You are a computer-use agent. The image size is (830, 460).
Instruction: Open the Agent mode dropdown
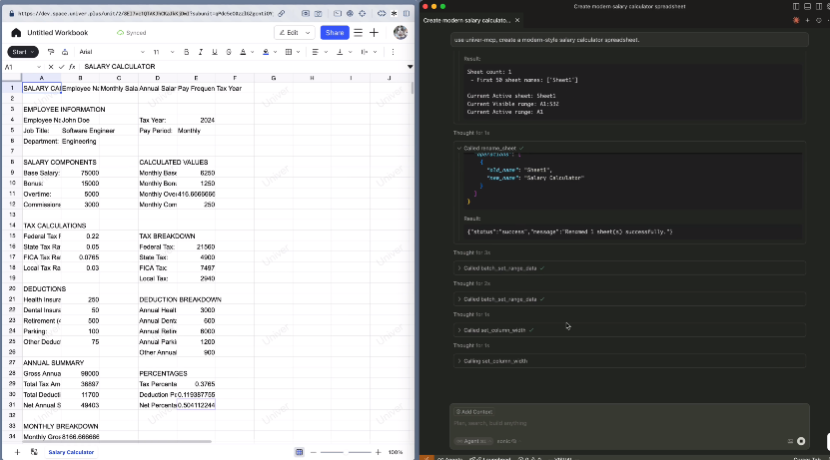474,441
